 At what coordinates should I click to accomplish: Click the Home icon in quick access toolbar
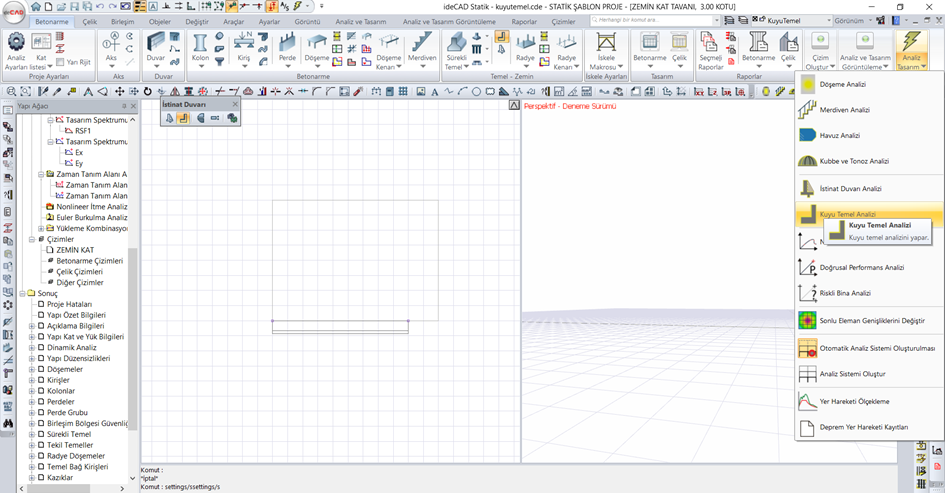(x=36, y=7)
